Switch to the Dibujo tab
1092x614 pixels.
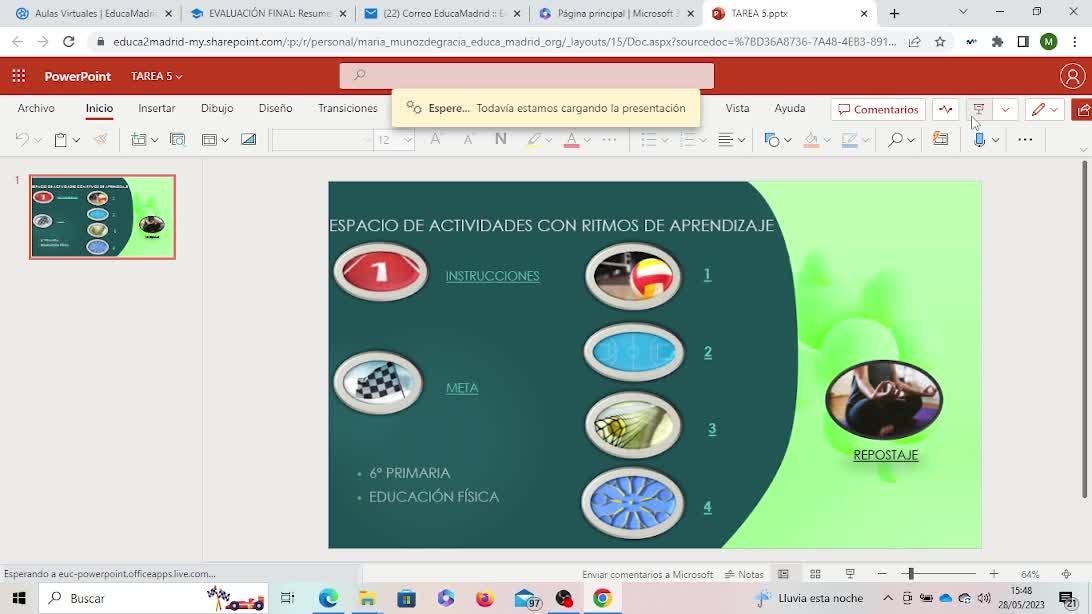(217, 109)
